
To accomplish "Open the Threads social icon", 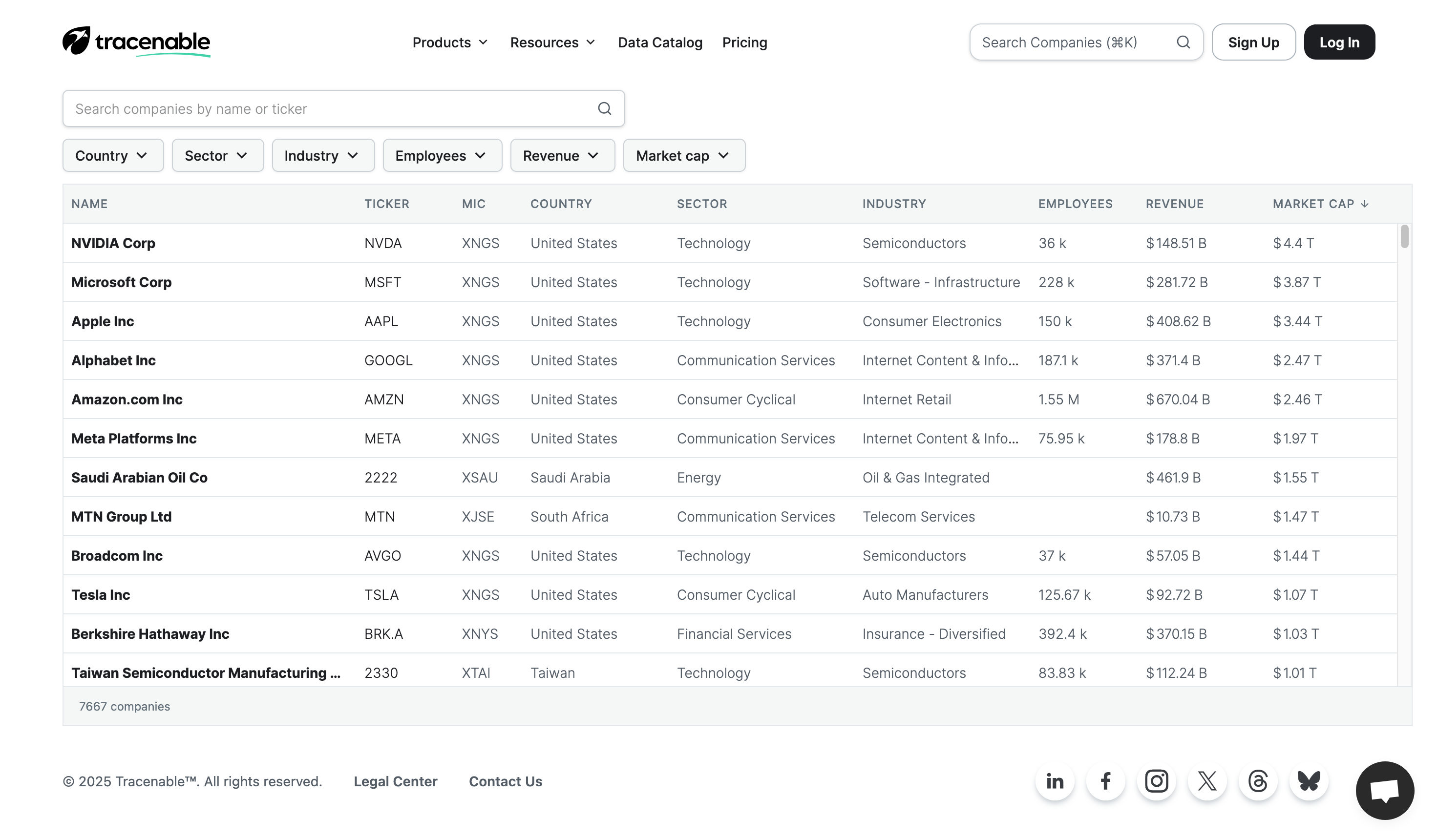I will coord(1258,780).
